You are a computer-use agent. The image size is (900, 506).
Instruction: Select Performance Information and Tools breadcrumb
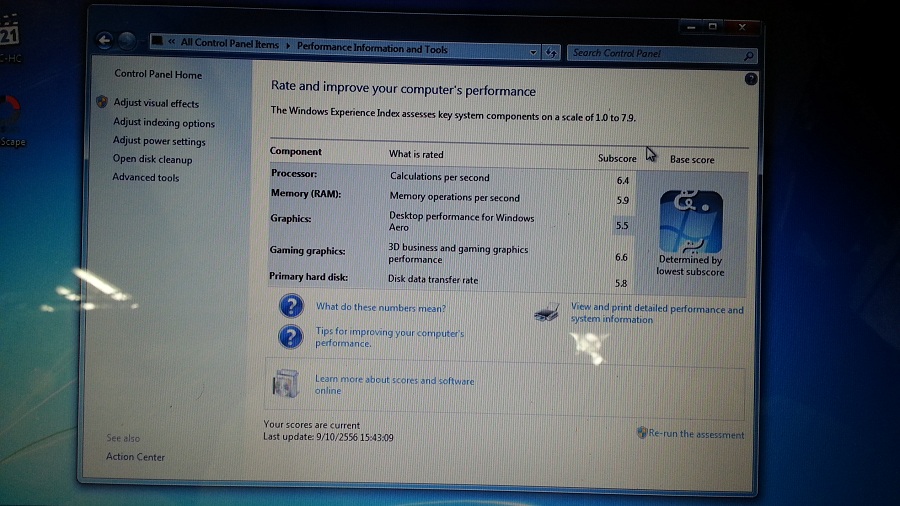pos(372,48)
